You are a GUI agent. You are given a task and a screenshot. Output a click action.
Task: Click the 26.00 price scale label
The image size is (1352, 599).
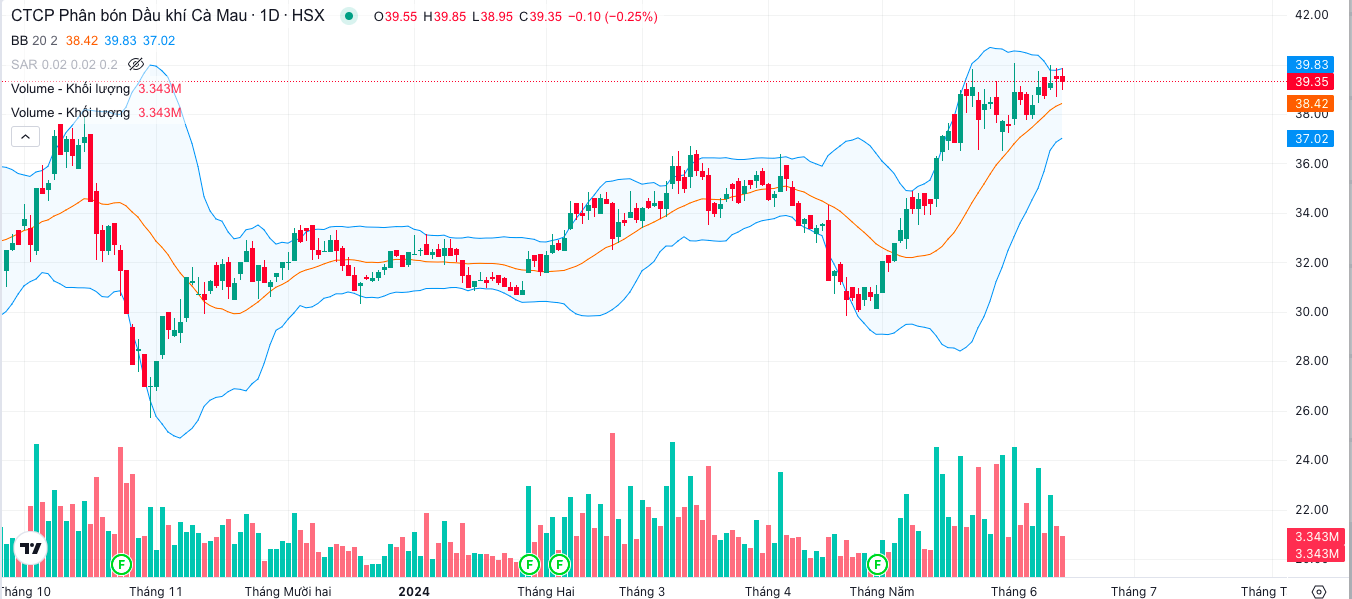coord(1312,410)
